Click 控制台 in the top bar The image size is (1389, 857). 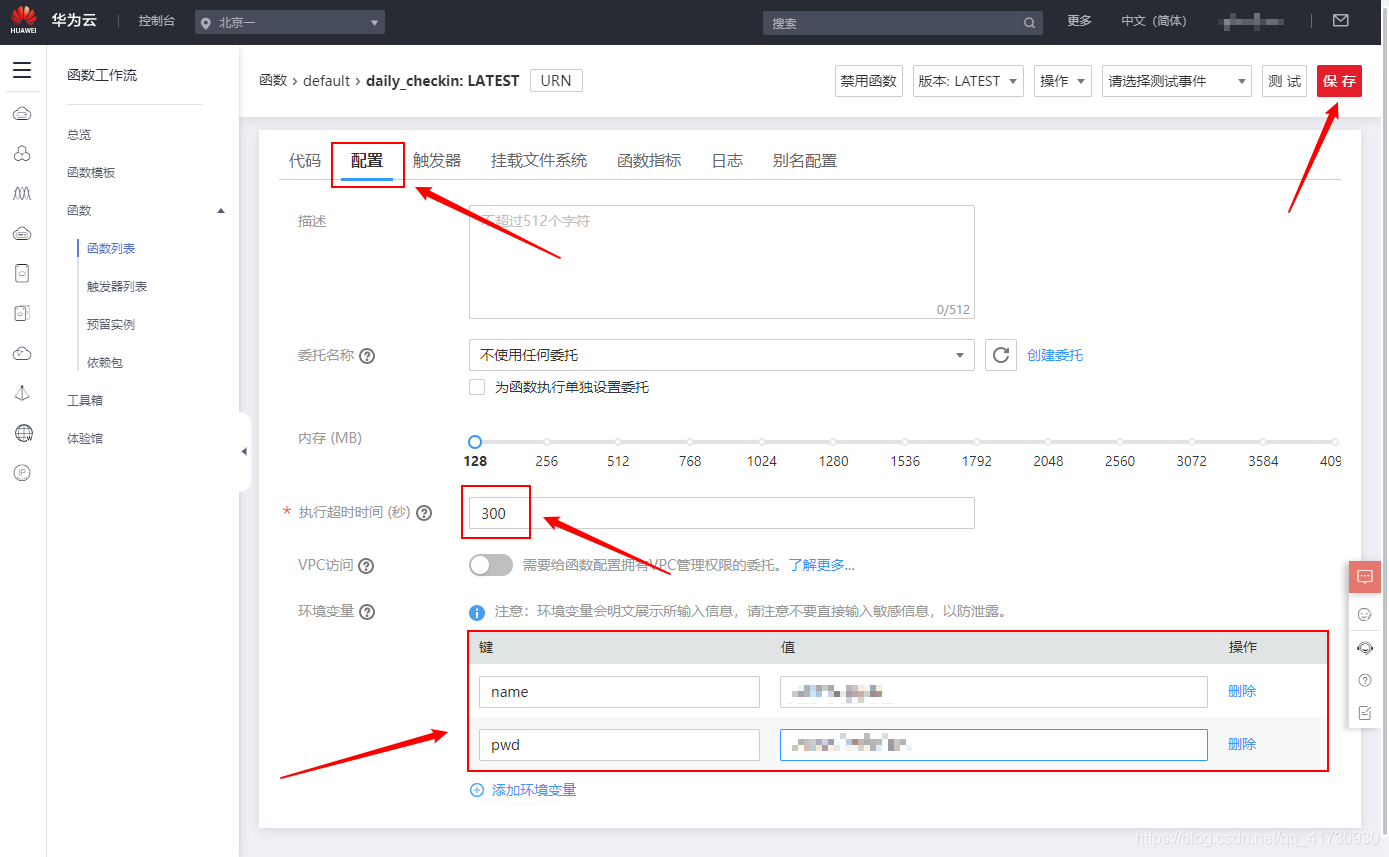coord(157,21)
